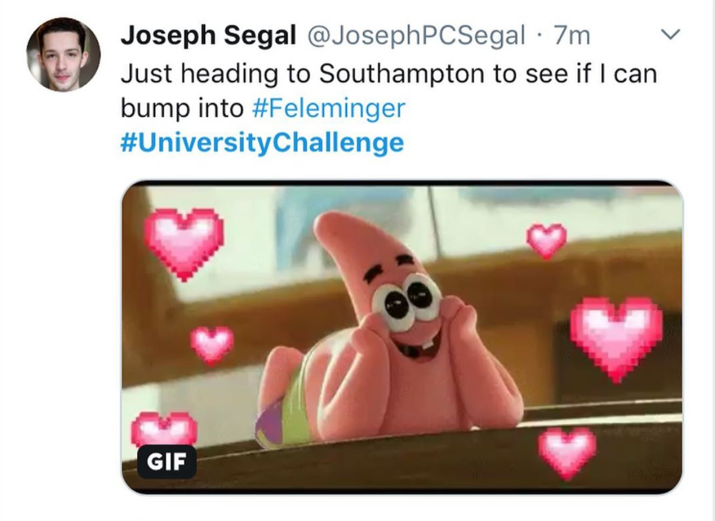
Task: Expand the tweet options chevron menu
Action: click(x=670, y=34)
